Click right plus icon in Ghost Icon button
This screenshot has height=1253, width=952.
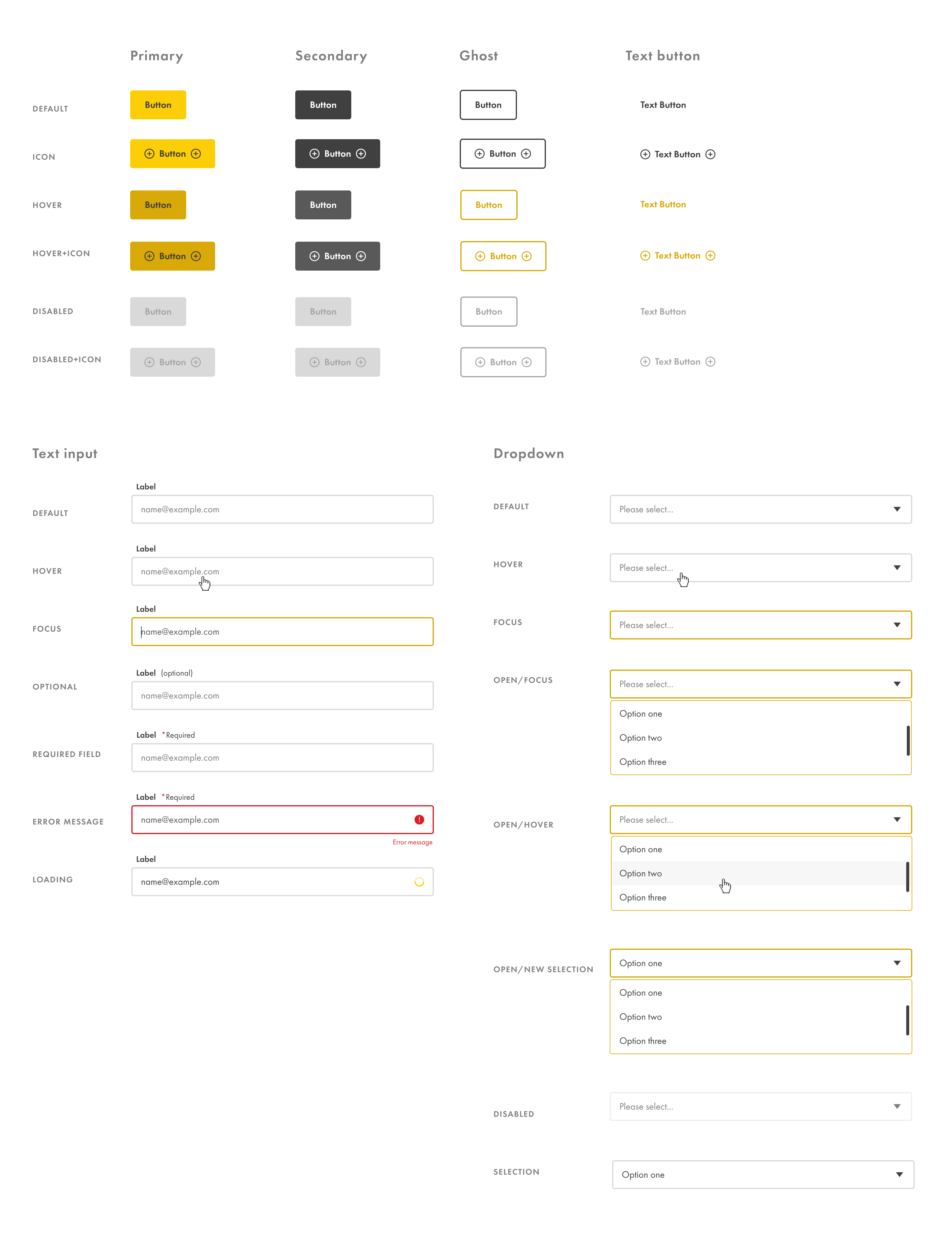[526, 154]
